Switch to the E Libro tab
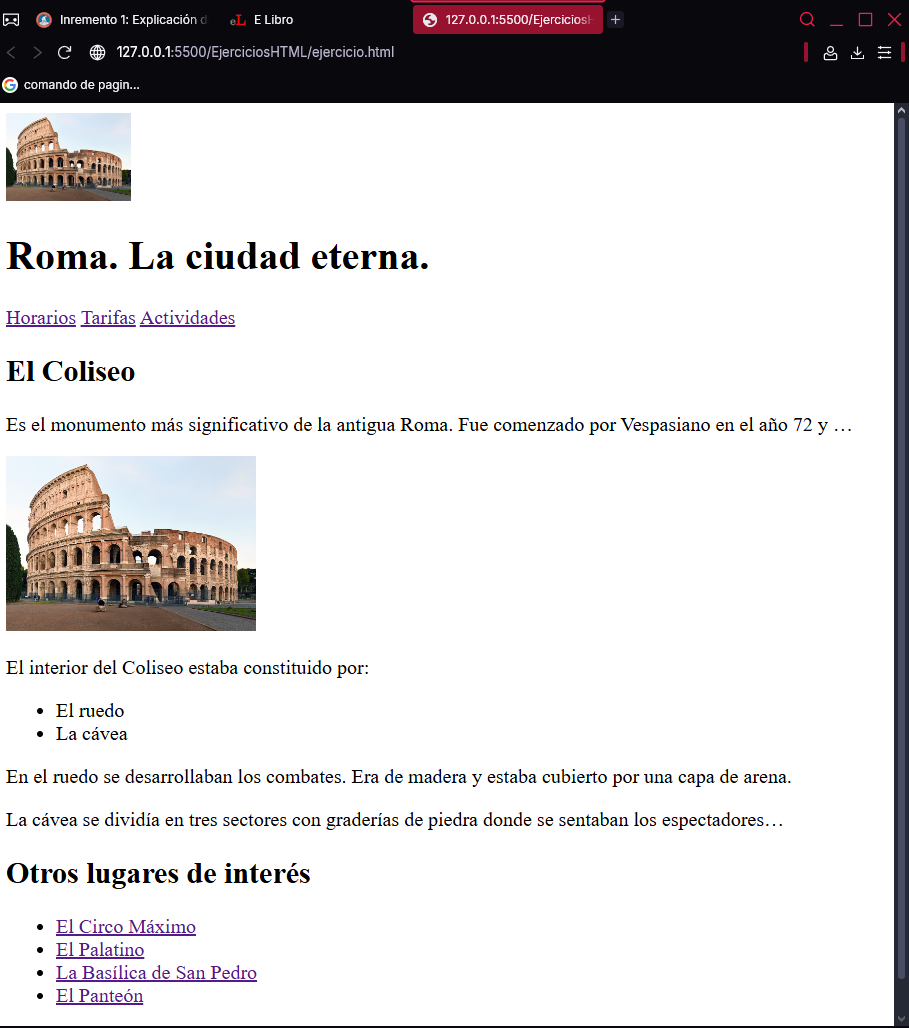 (x=315, y=20)
